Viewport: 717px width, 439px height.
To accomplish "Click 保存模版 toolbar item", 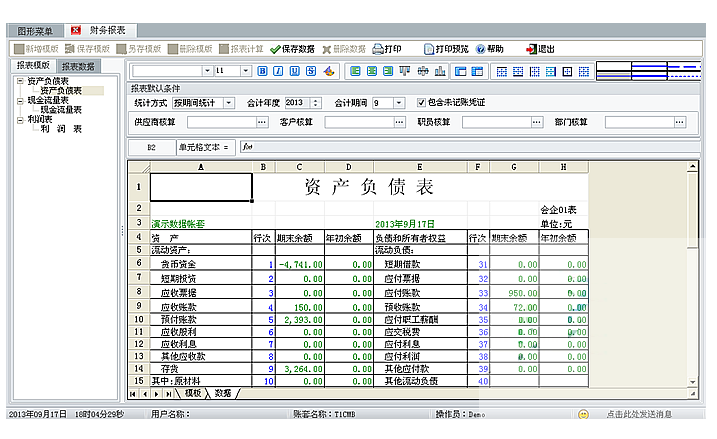I will click(87, 49).
